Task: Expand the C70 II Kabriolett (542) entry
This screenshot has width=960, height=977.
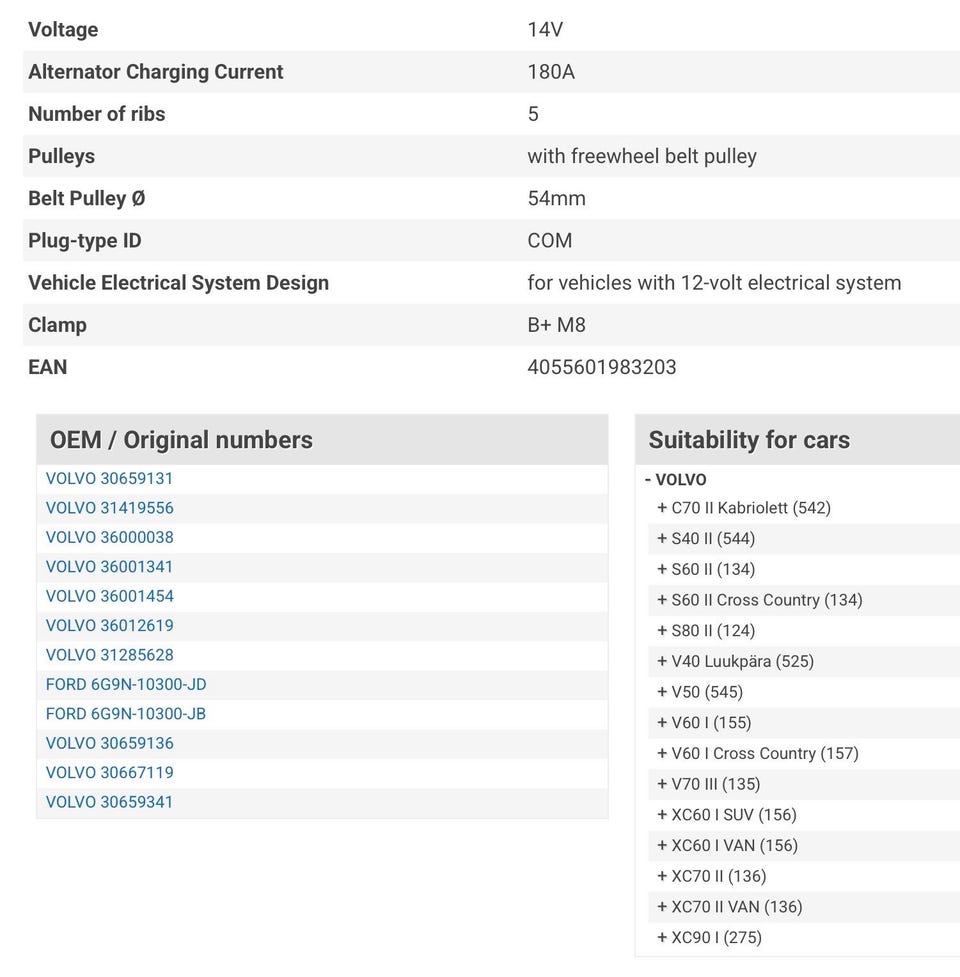Action: click(743, 508)
